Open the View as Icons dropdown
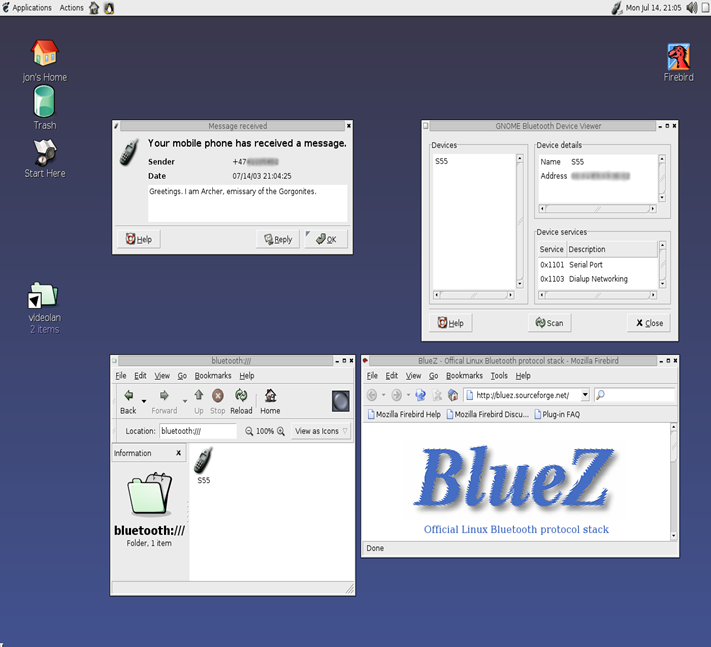This screenshot has width=711, height=647. click(322, 431)
